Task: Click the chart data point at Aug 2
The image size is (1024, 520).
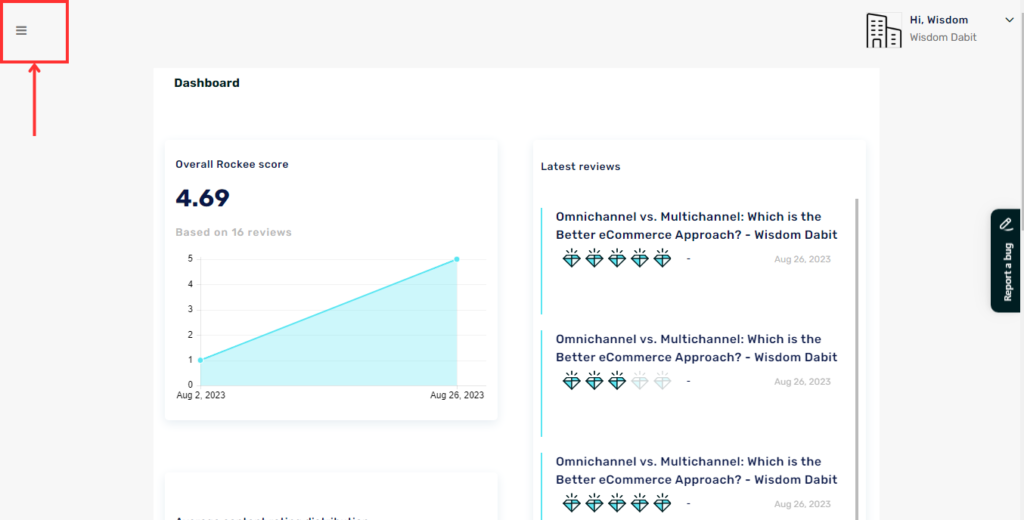Action: (200, 360)
